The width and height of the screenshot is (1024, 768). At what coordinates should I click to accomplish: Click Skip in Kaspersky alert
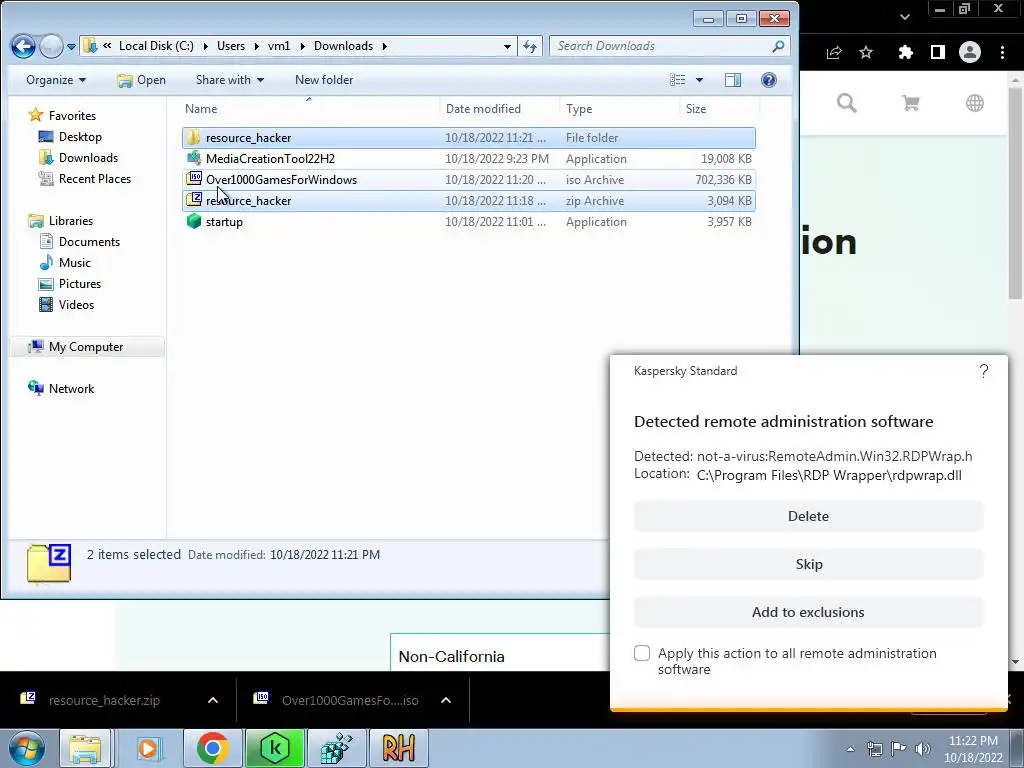point(808,564)
